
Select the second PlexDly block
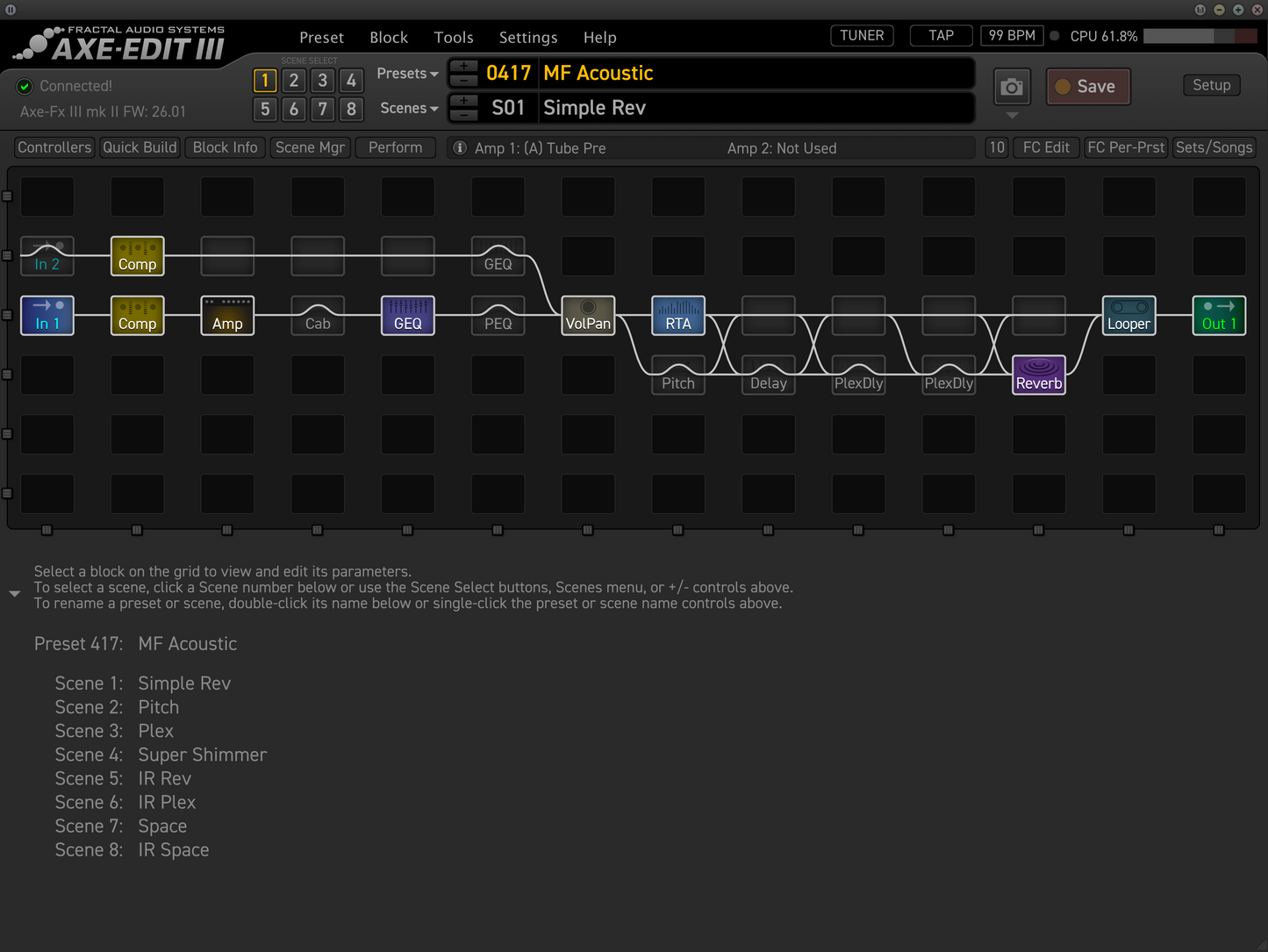pos(949,376)
